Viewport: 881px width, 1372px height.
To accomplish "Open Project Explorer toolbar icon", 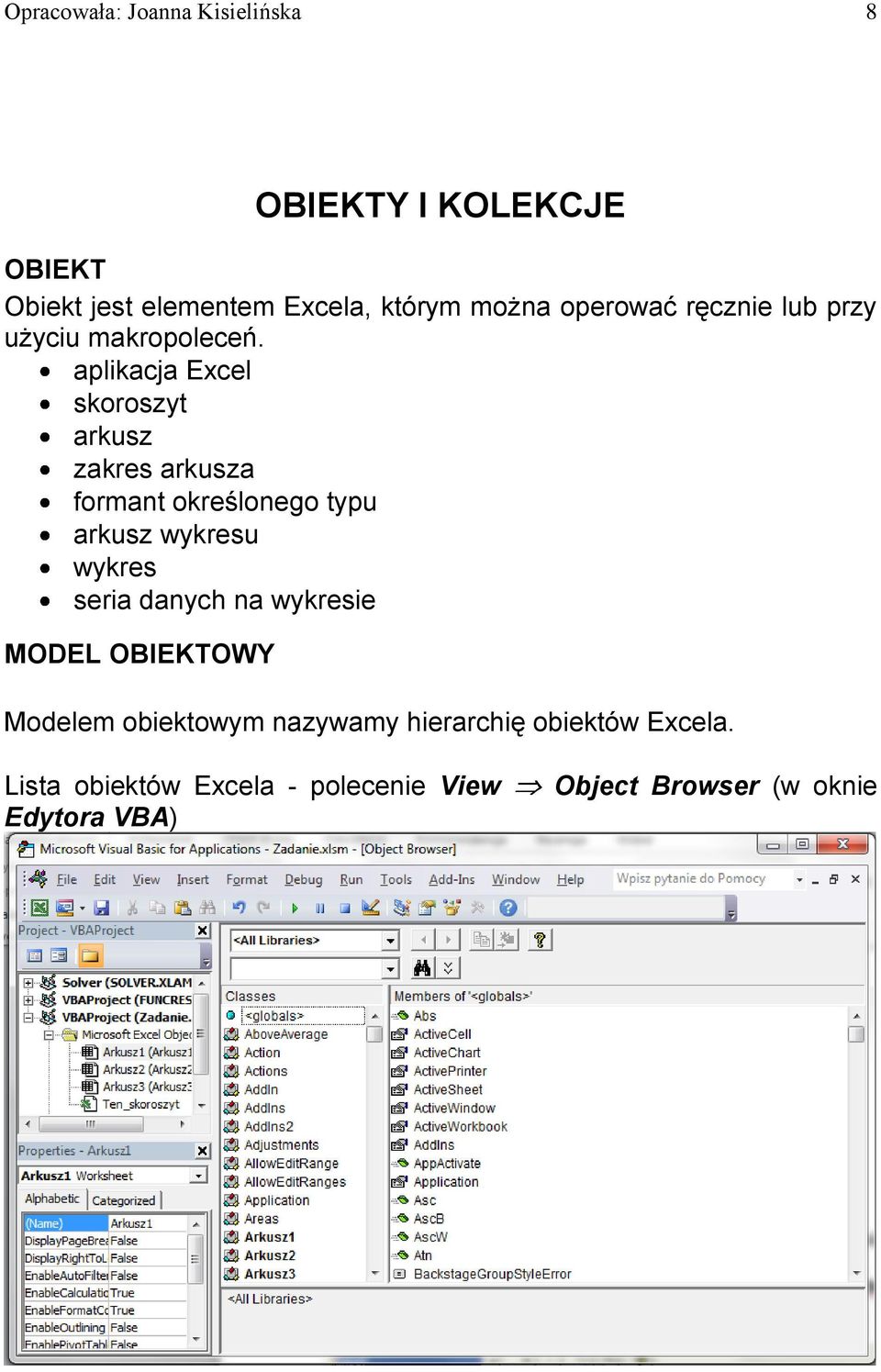I will pyautogui.click(x=401, y=908).
